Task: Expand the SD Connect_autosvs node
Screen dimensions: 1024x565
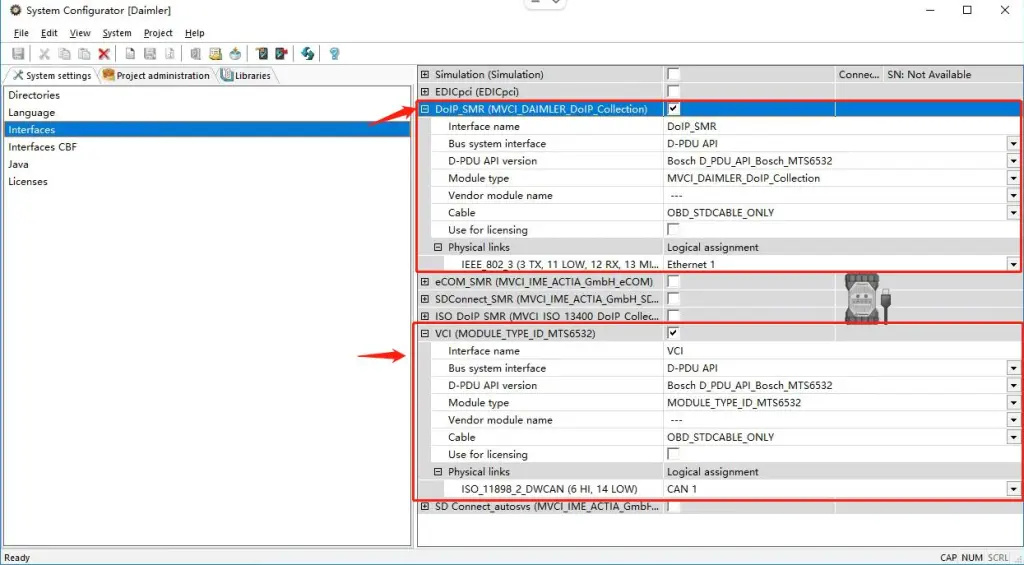Action: tap(425, 506)
